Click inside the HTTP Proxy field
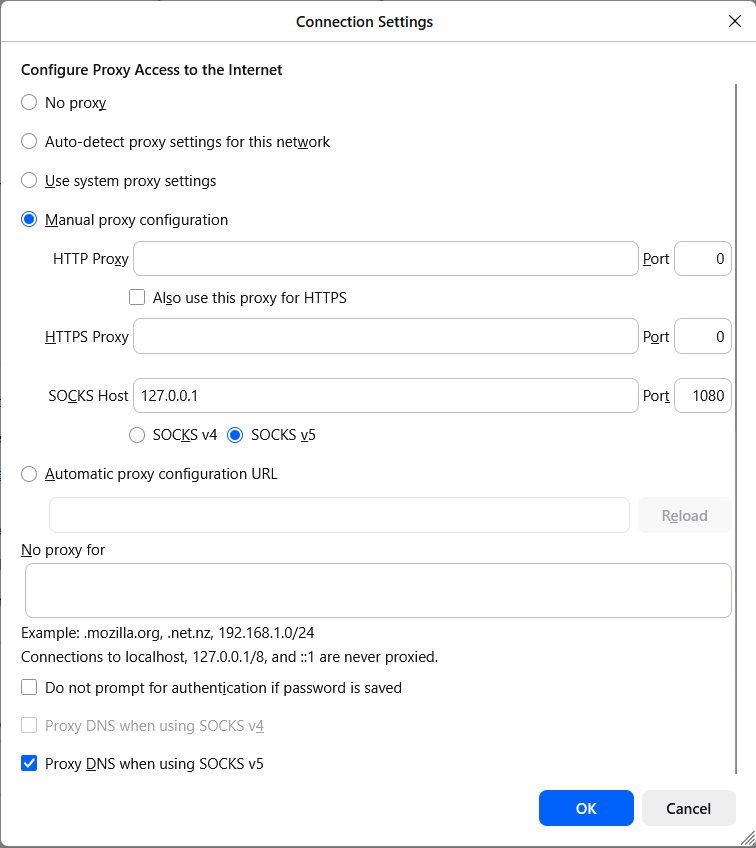Viewport: 756px width, 848px height. (385, 258)
